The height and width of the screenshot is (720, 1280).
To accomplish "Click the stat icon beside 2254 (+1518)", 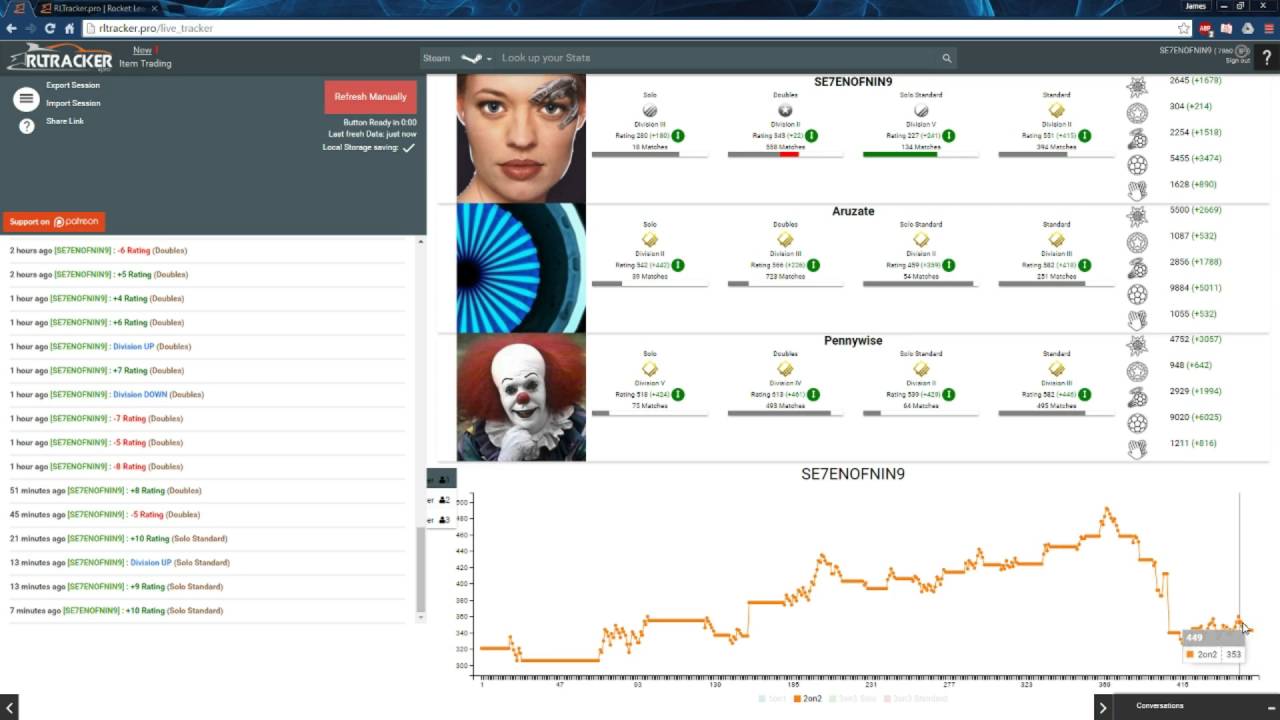I will (x=1137, y=139).
